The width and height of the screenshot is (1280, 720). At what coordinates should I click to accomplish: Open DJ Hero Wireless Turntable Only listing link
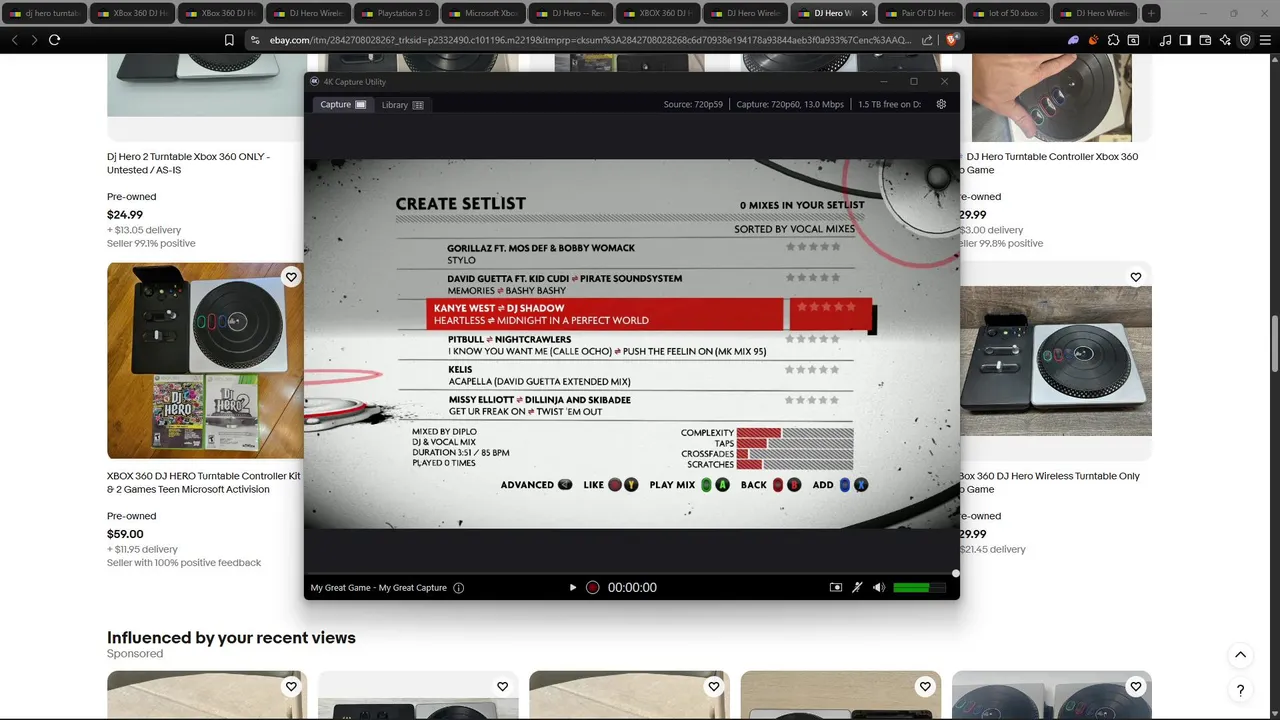click(1049, 483)
